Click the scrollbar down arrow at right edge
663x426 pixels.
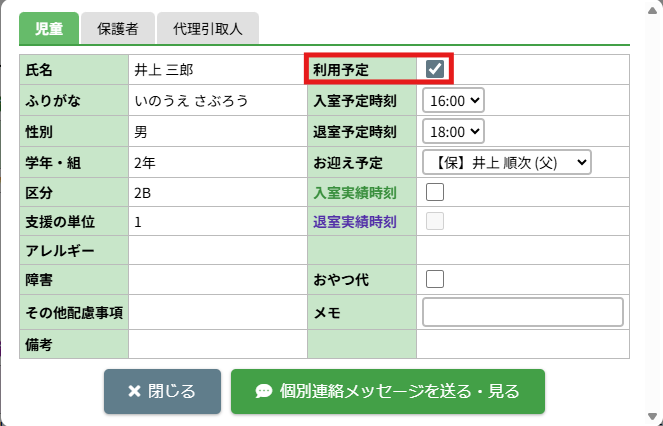652,415
